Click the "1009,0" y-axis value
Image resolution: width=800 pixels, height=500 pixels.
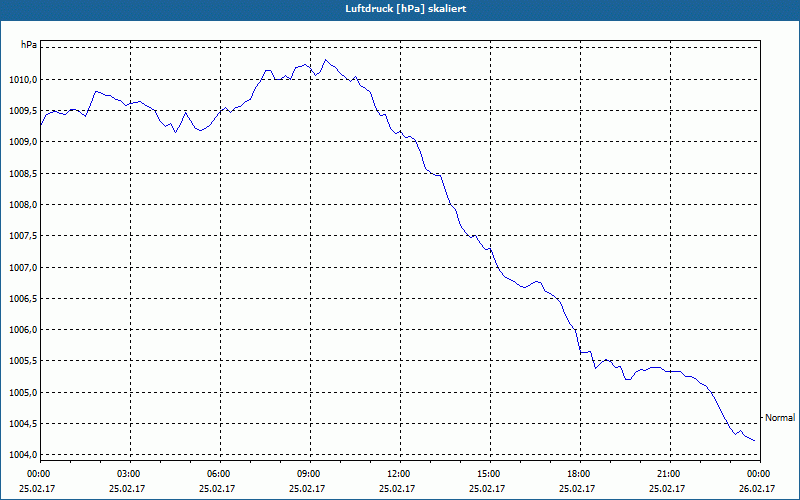click(x=22, y=142)
